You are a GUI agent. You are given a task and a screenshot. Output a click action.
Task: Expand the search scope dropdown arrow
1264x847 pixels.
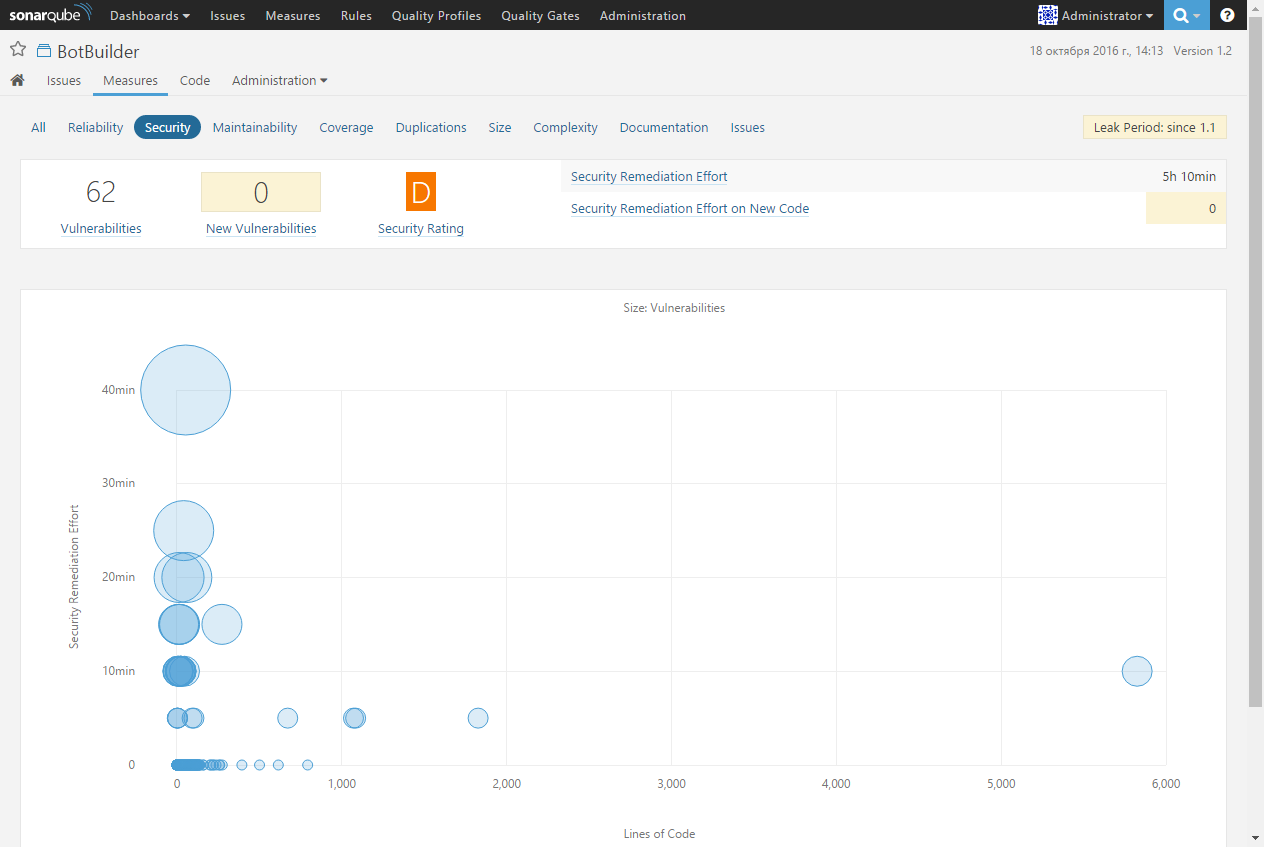pos(1195,15)
